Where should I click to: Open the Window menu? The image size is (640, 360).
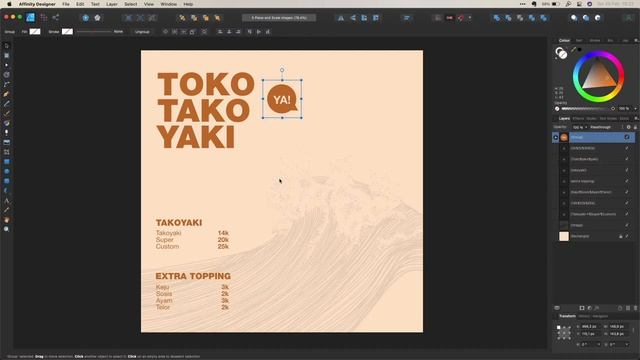click(x=169, y=4)
